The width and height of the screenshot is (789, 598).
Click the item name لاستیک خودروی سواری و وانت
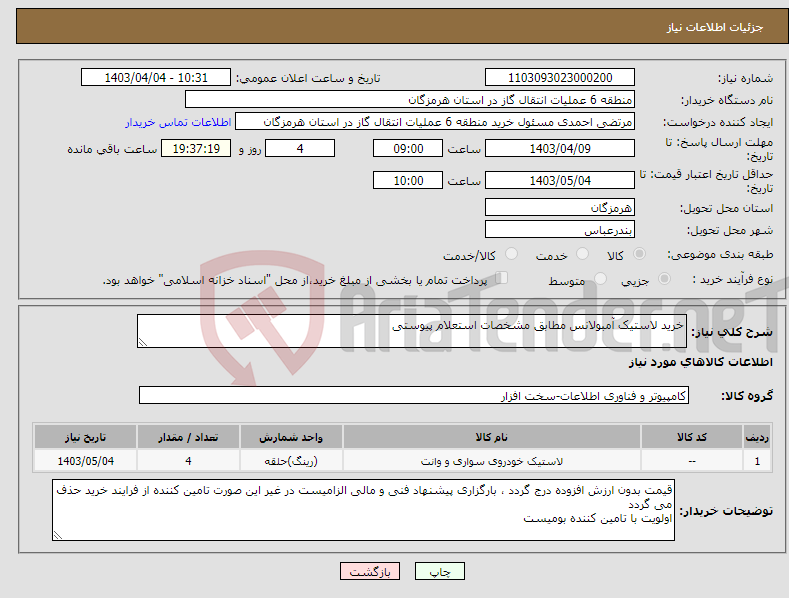coord(491,461)
